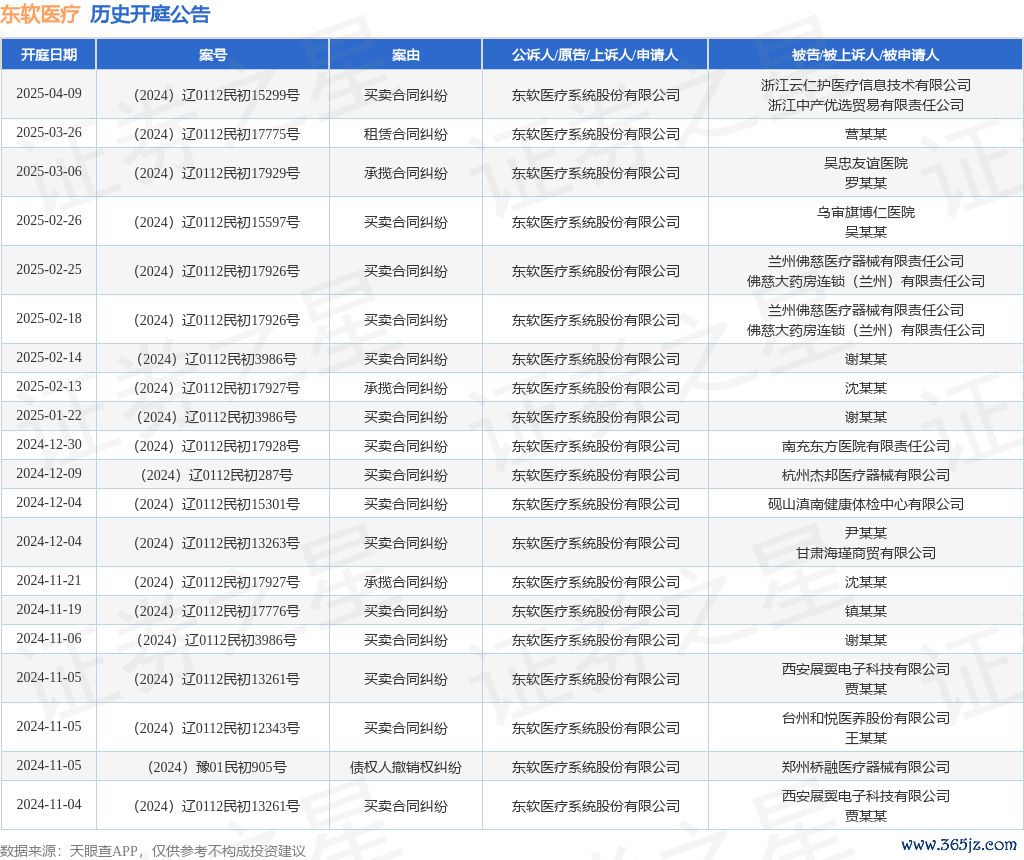1024x860 pixels.
Task: Click defendant 吴忠友谊医院
Action: point(865,163)
